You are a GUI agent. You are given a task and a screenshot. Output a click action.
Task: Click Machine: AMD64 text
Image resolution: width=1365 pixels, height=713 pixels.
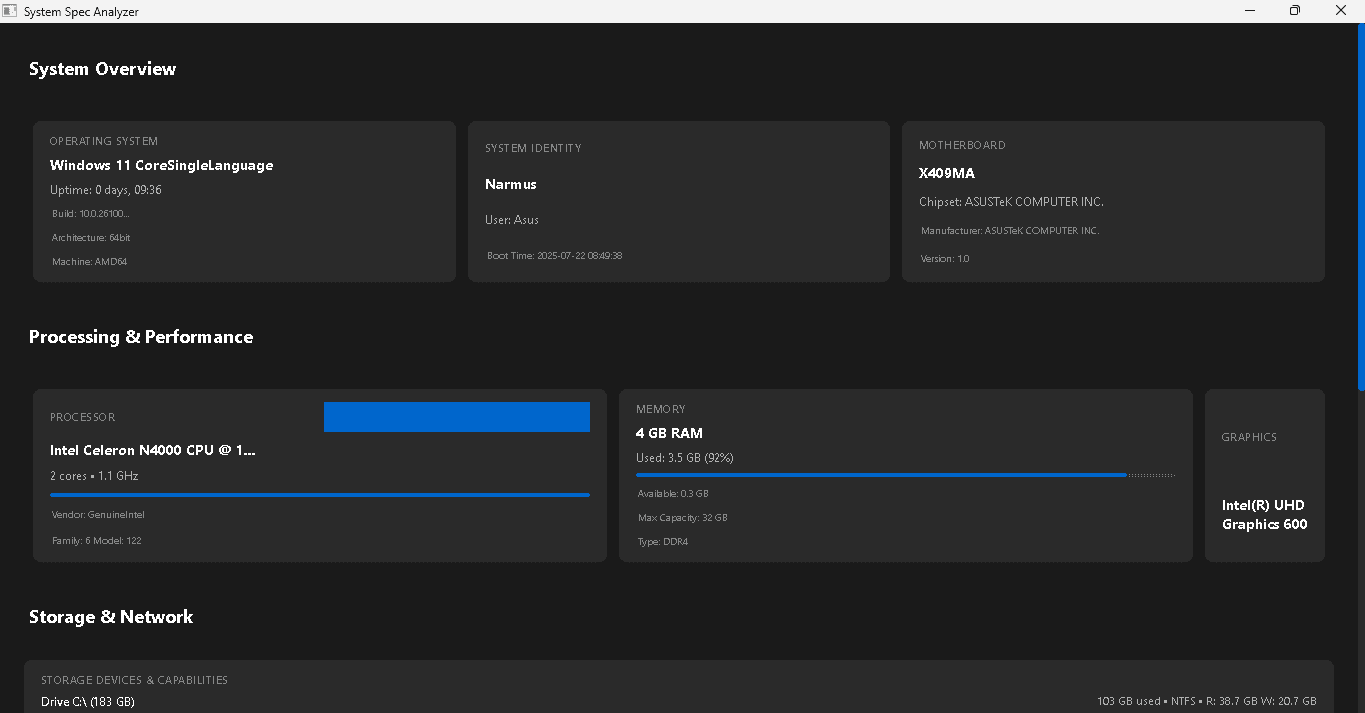tap(89, 262)
